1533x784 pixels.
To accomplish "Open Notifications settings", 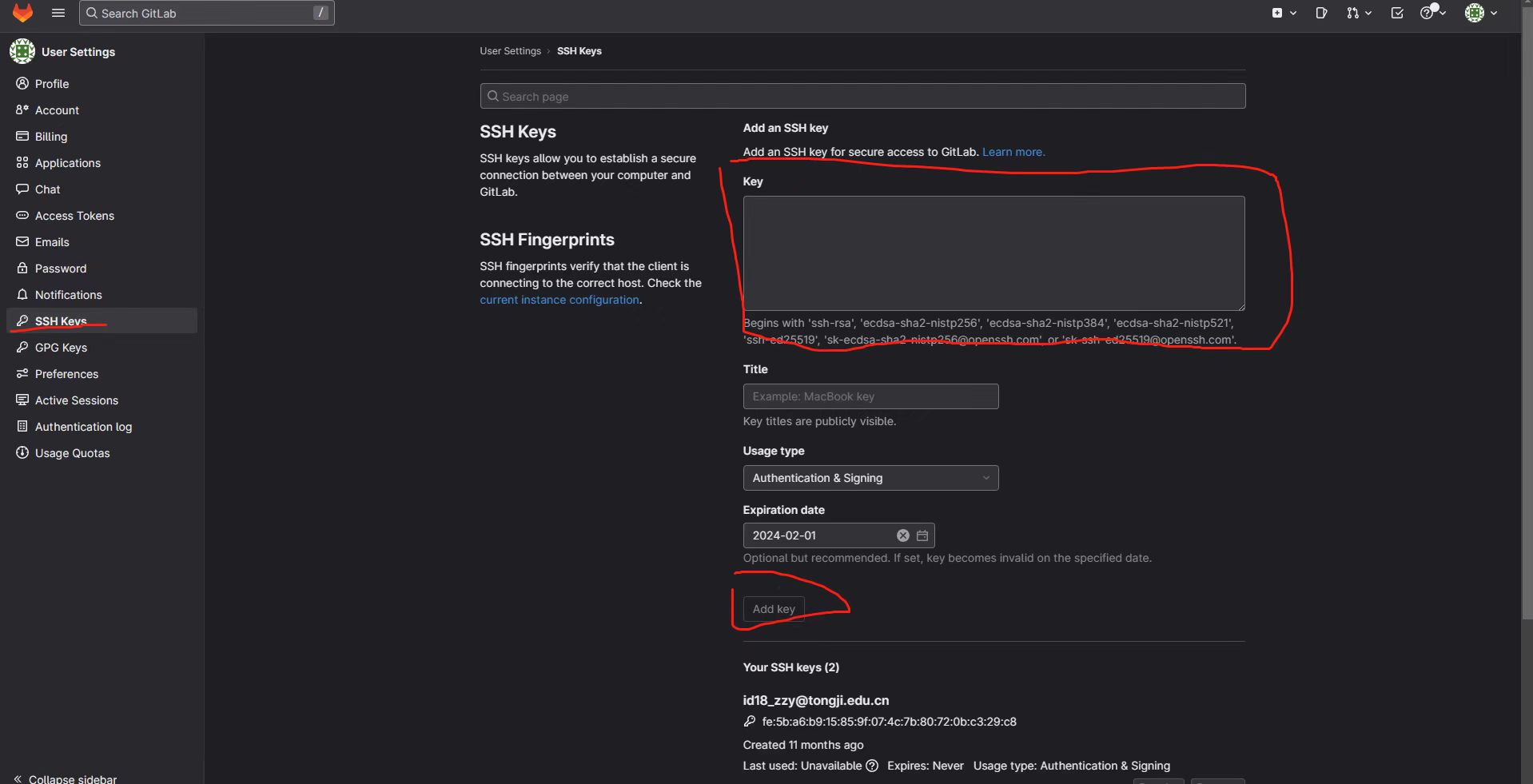I will [102, 295].
